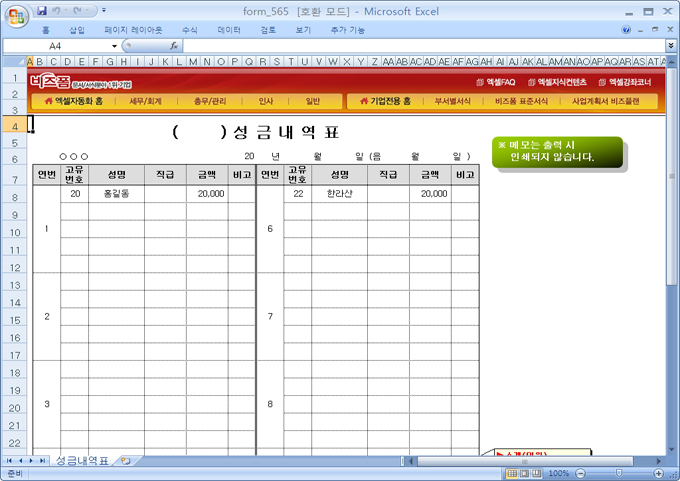Select the 20,000 amount for 한라산

(x=430, y=194)
